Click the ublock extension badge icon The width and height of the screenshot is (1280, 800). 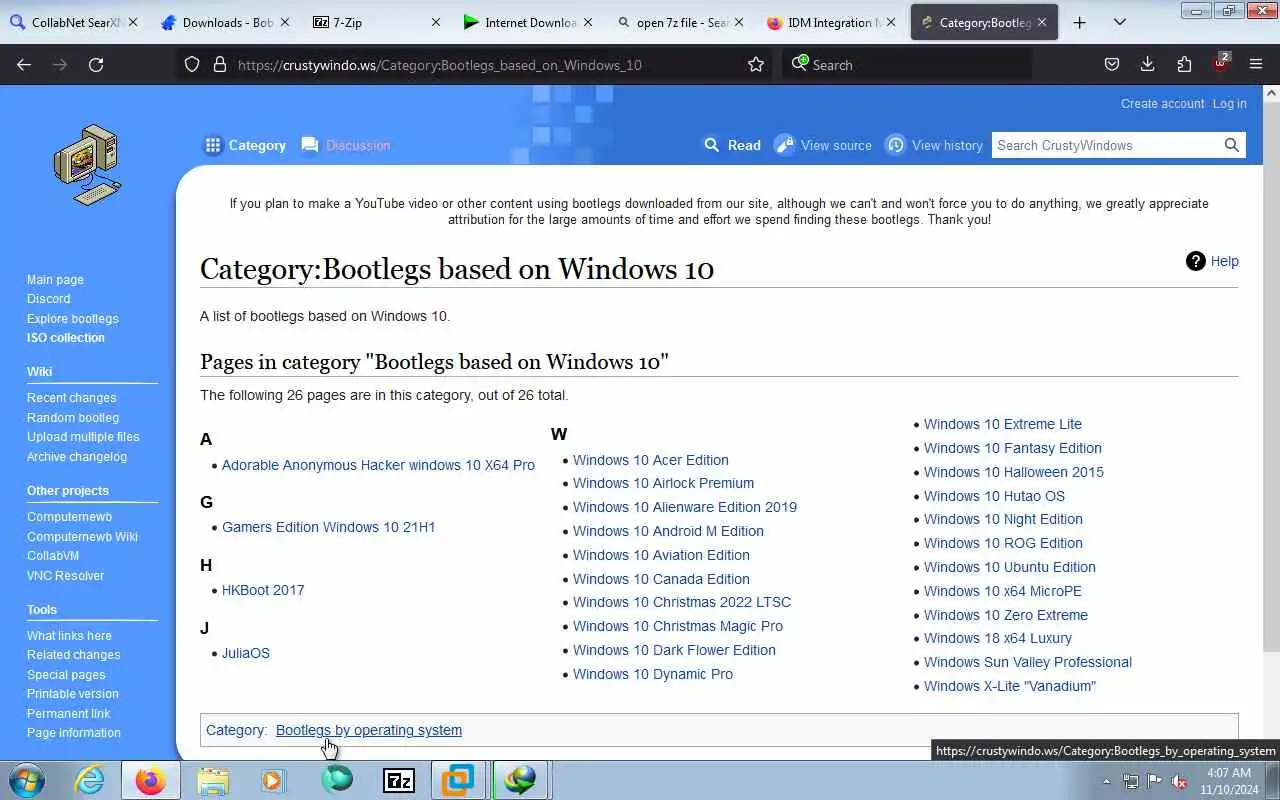click(1220, 63)
